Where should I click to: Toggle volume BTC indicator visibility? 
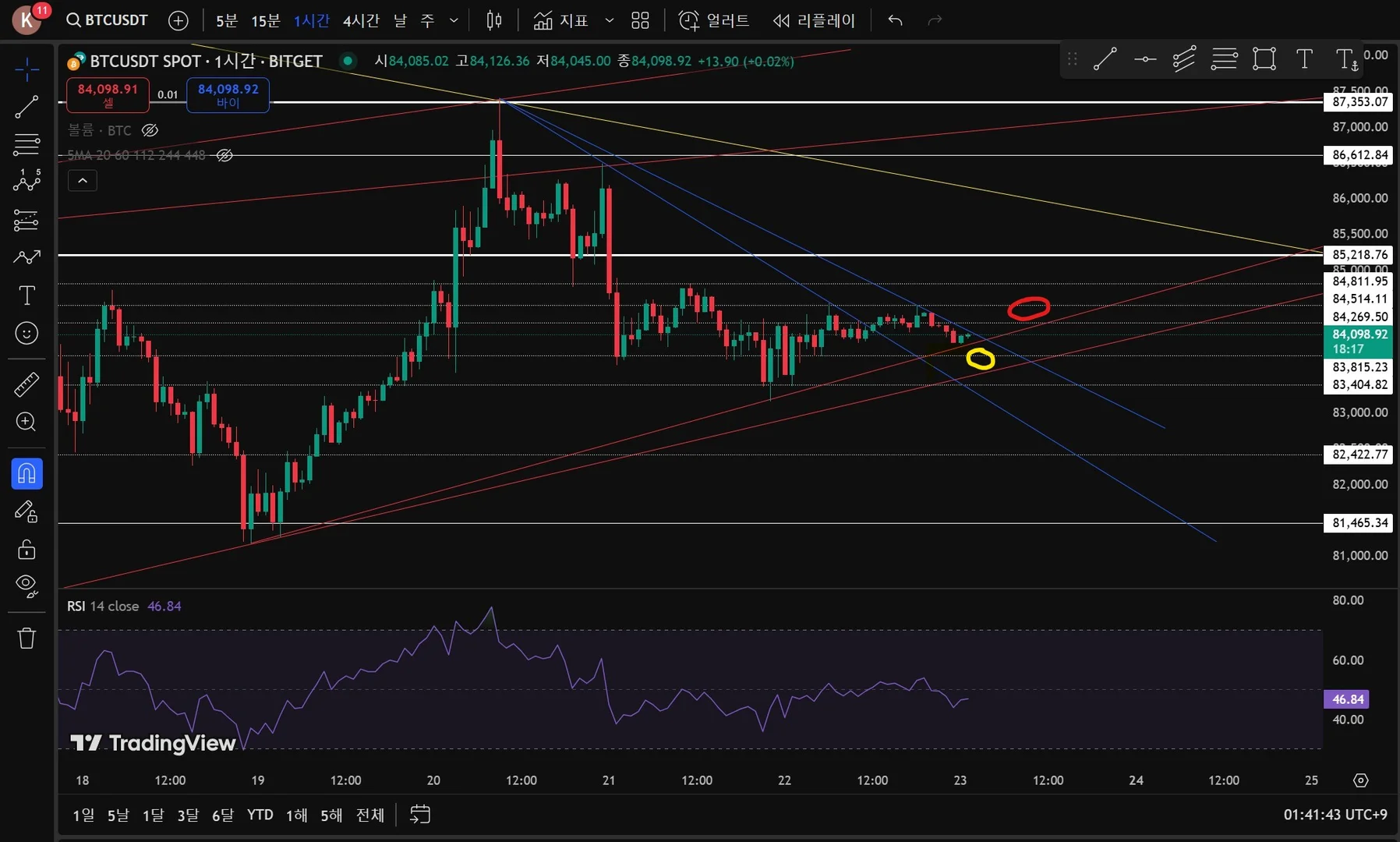click(x=150, y=130)
